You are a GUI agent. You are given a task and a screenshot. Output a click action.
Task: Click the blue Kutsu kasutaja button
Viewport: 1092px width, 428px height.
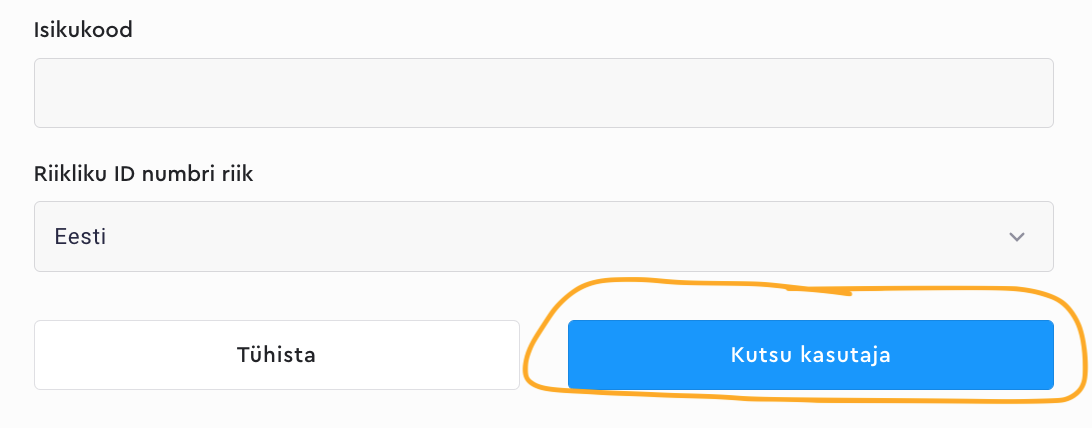click(x=810, y=355)
